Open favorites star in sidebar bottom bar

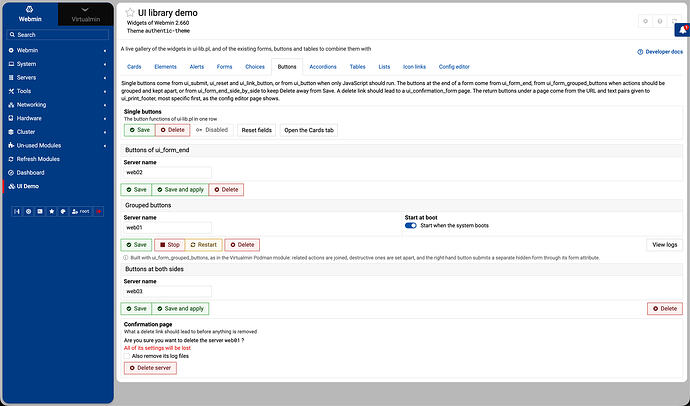(51, 212)
